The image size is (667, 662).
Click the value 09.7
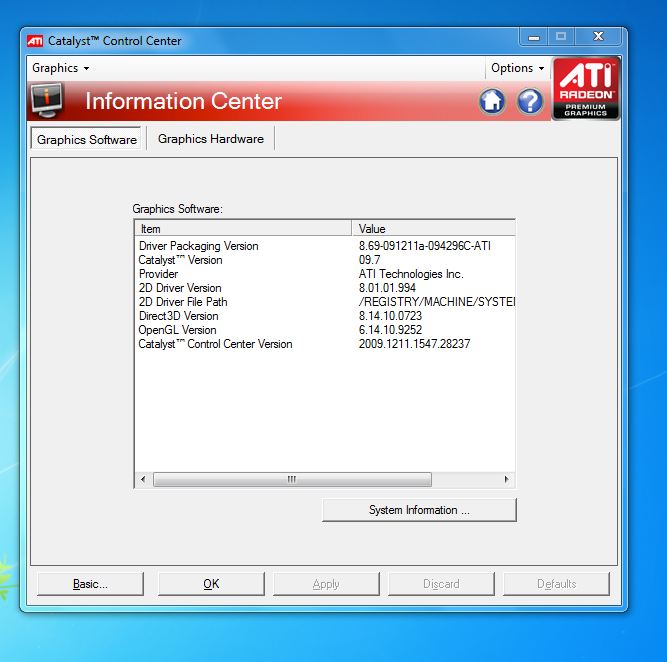click(x=370, y=260)
